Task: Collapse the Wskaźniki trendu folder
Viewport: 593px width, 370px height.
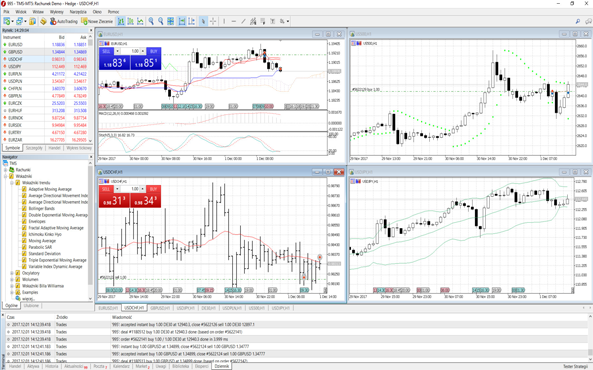Action: pos(12,183)
